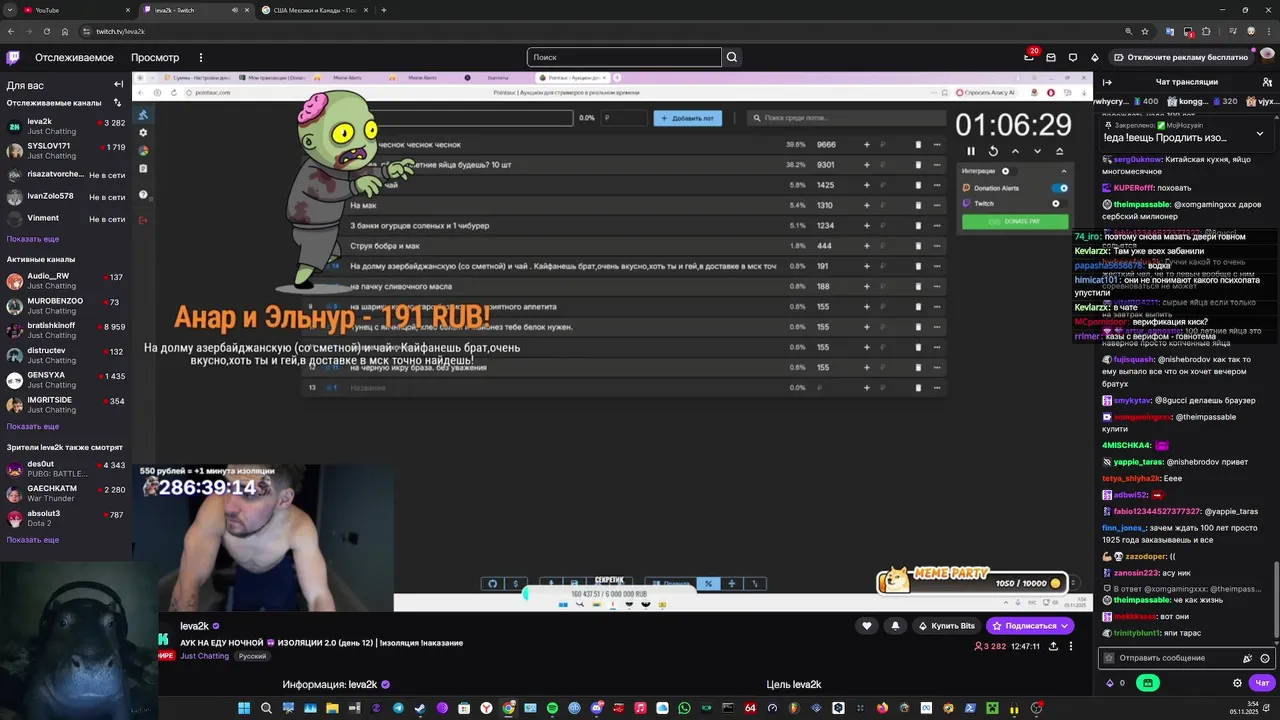Pause the auction timer in stream
Screen dimensions: 1280x720
point(971,151)
